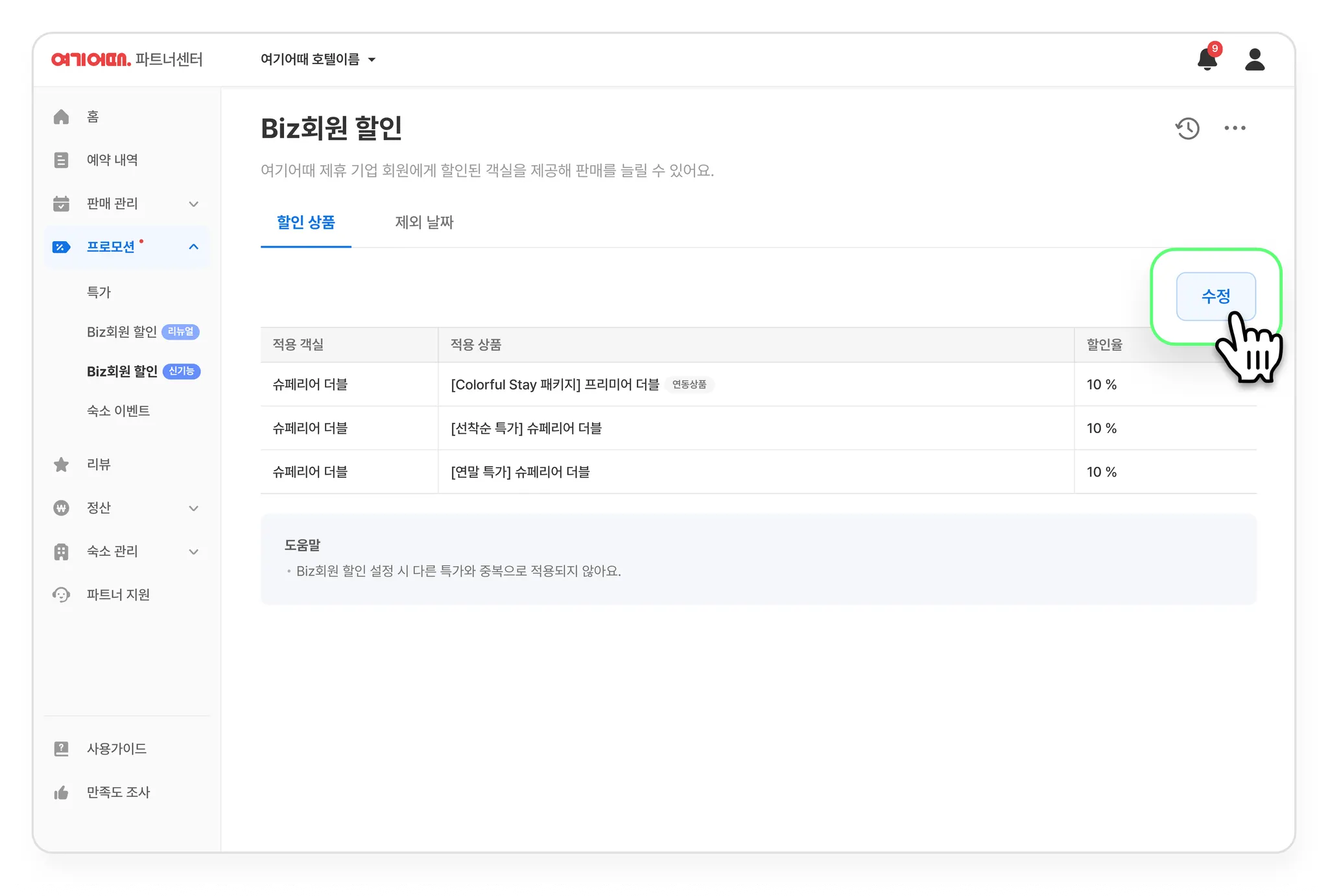
Task: Open the notification bell icon
Action: 1206,60
